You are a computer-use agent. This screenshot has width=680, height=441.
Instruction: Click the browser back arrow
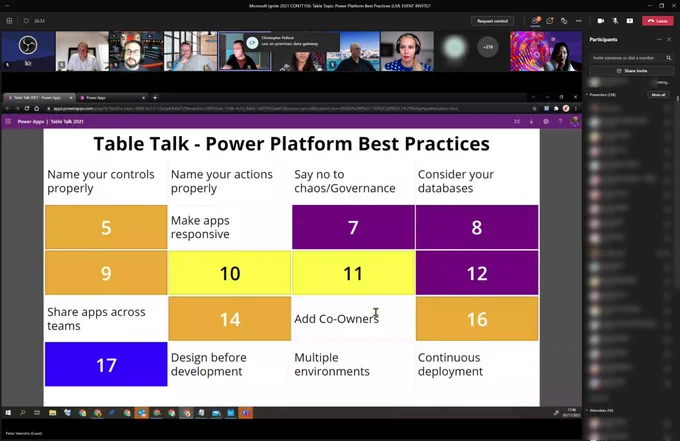[x=7, y=108]
